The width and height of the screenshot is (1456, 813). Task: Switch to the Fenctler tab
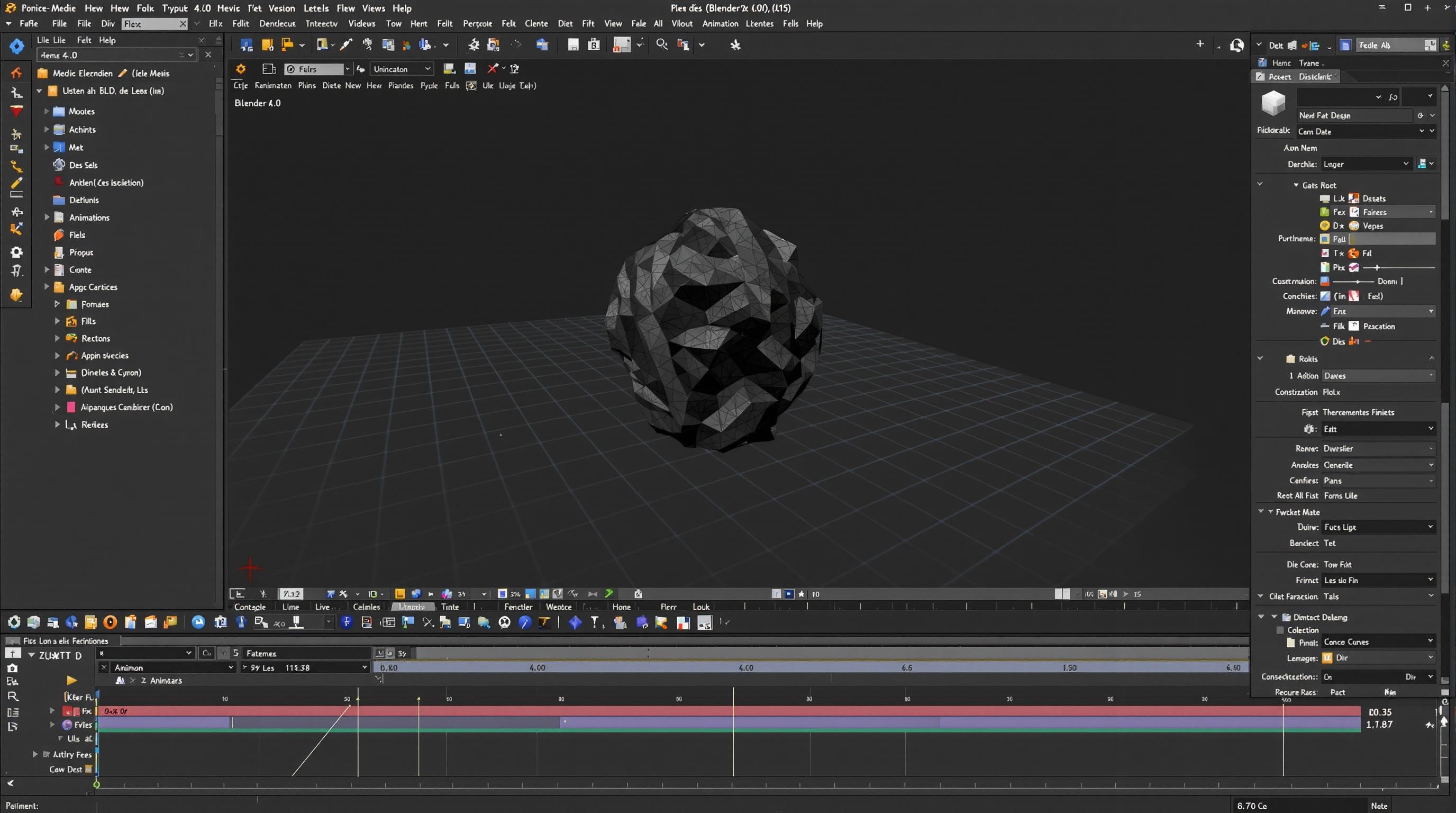(x=518, y=607)
